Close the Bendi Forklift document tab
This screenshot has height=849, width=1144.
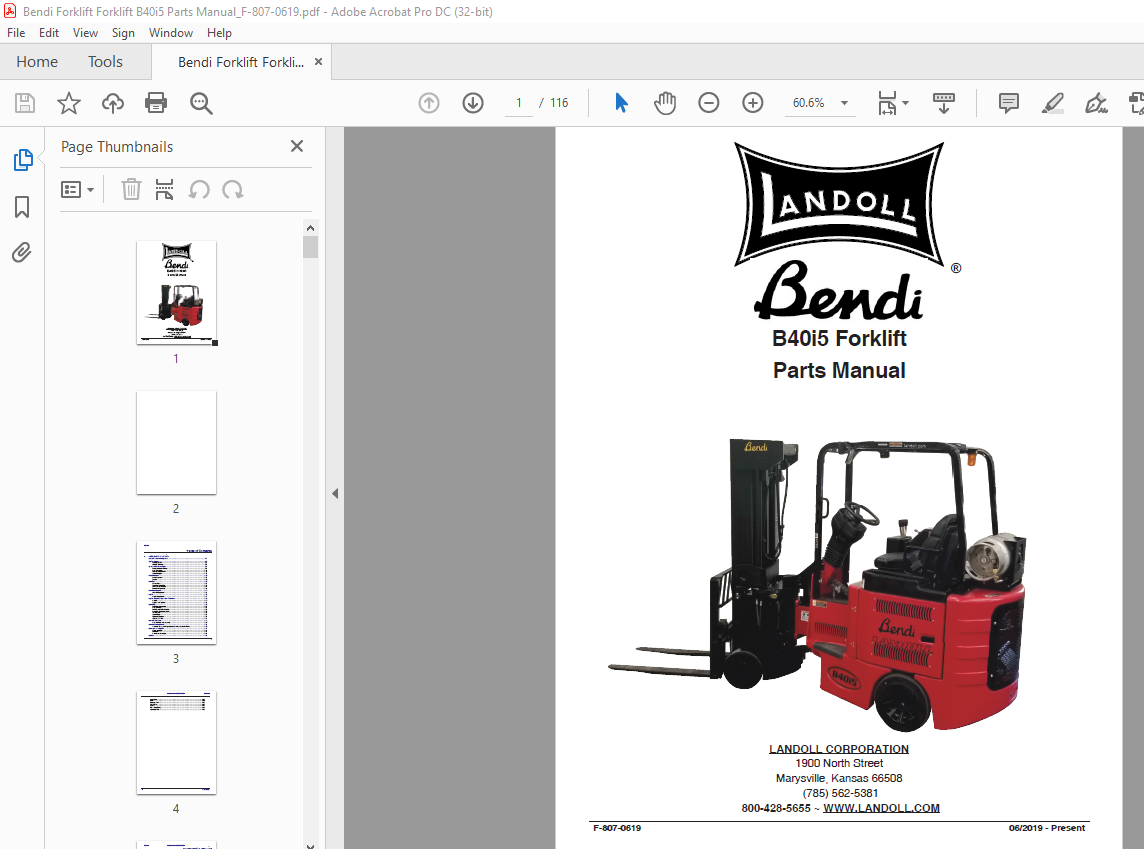coord(318,62)
